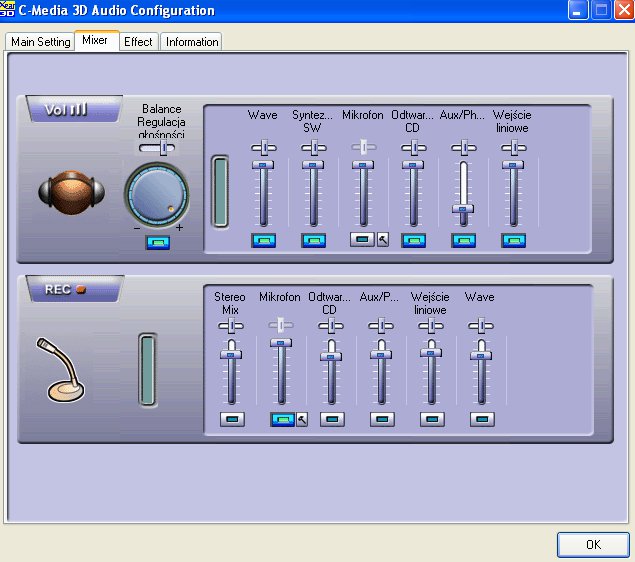Click playback Odtwar CD balance slider
The width and height of the screenshot is (635, 562).
[413, 148]
